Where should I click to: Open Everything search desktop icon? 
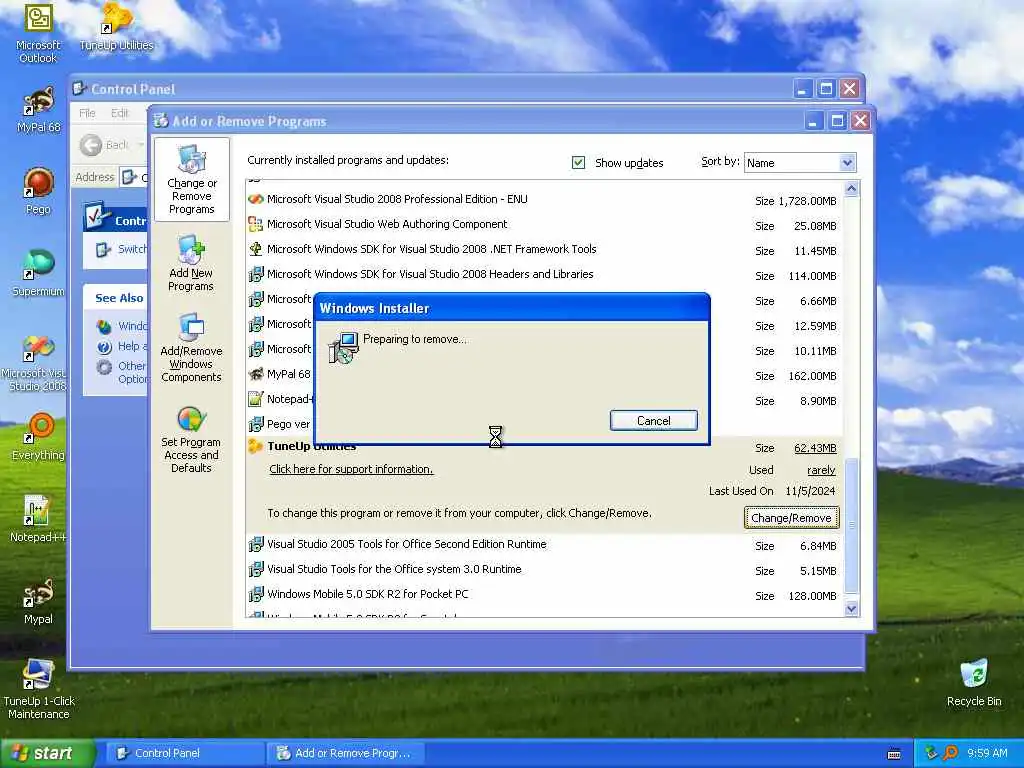[38, 436]
